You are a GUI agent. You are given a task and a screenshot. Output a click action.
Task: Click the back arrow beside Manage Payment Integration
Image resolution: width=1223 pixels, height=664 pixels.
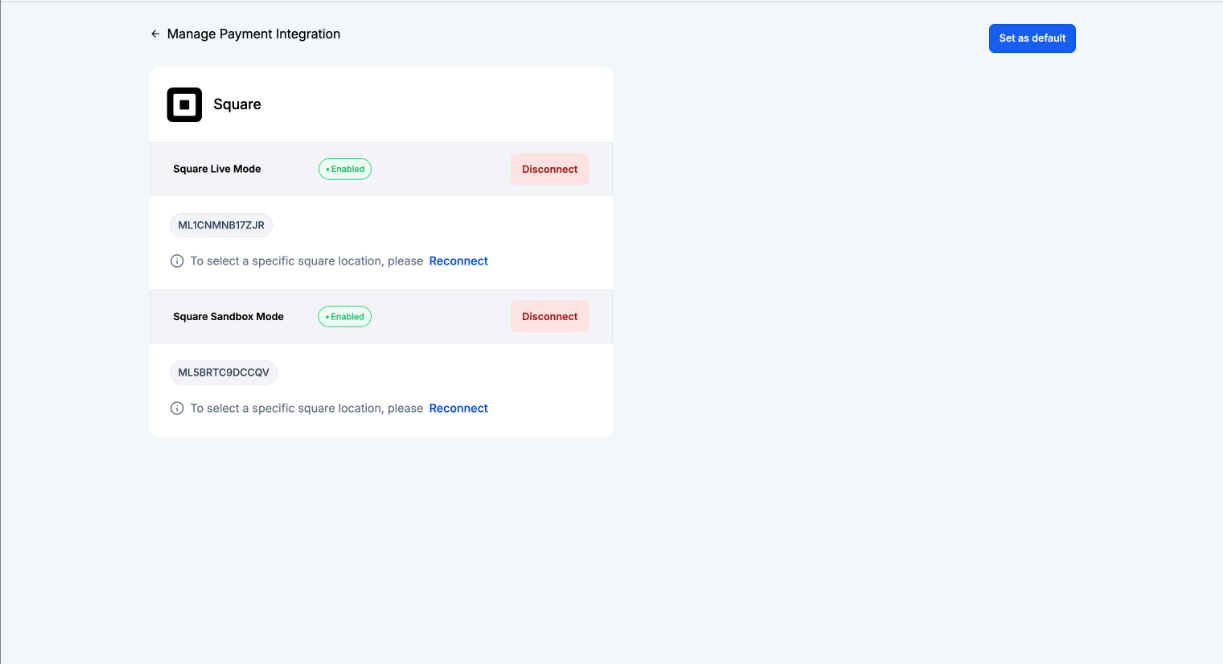155,34
